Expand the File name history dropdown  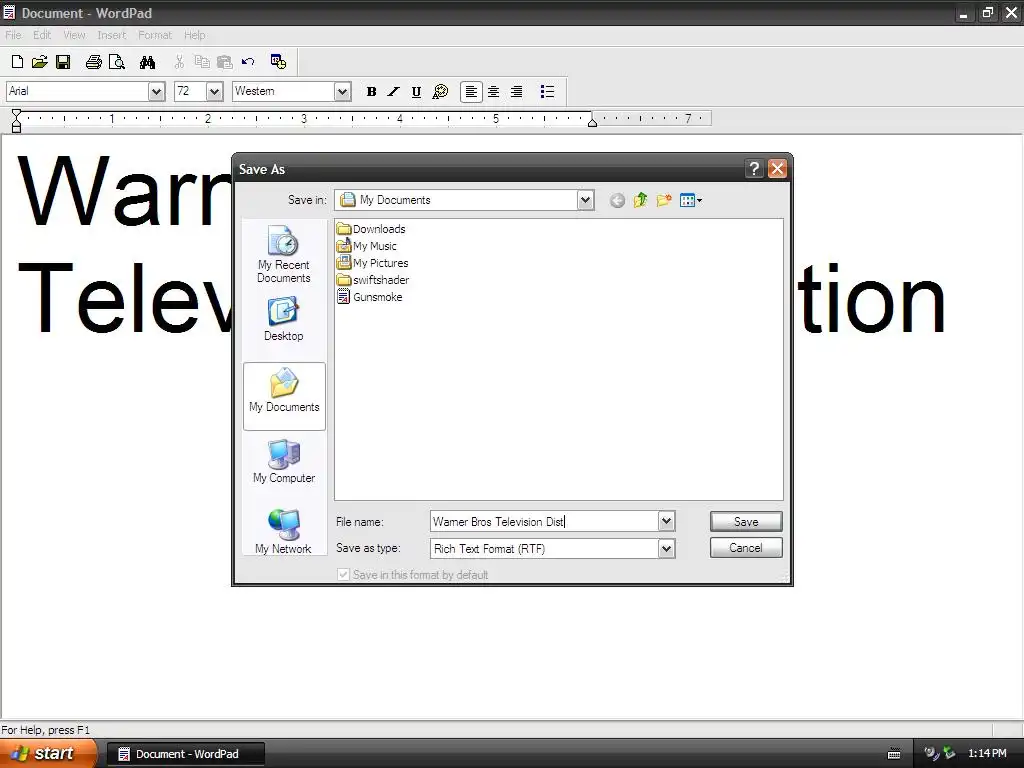(x=666, y=521)
